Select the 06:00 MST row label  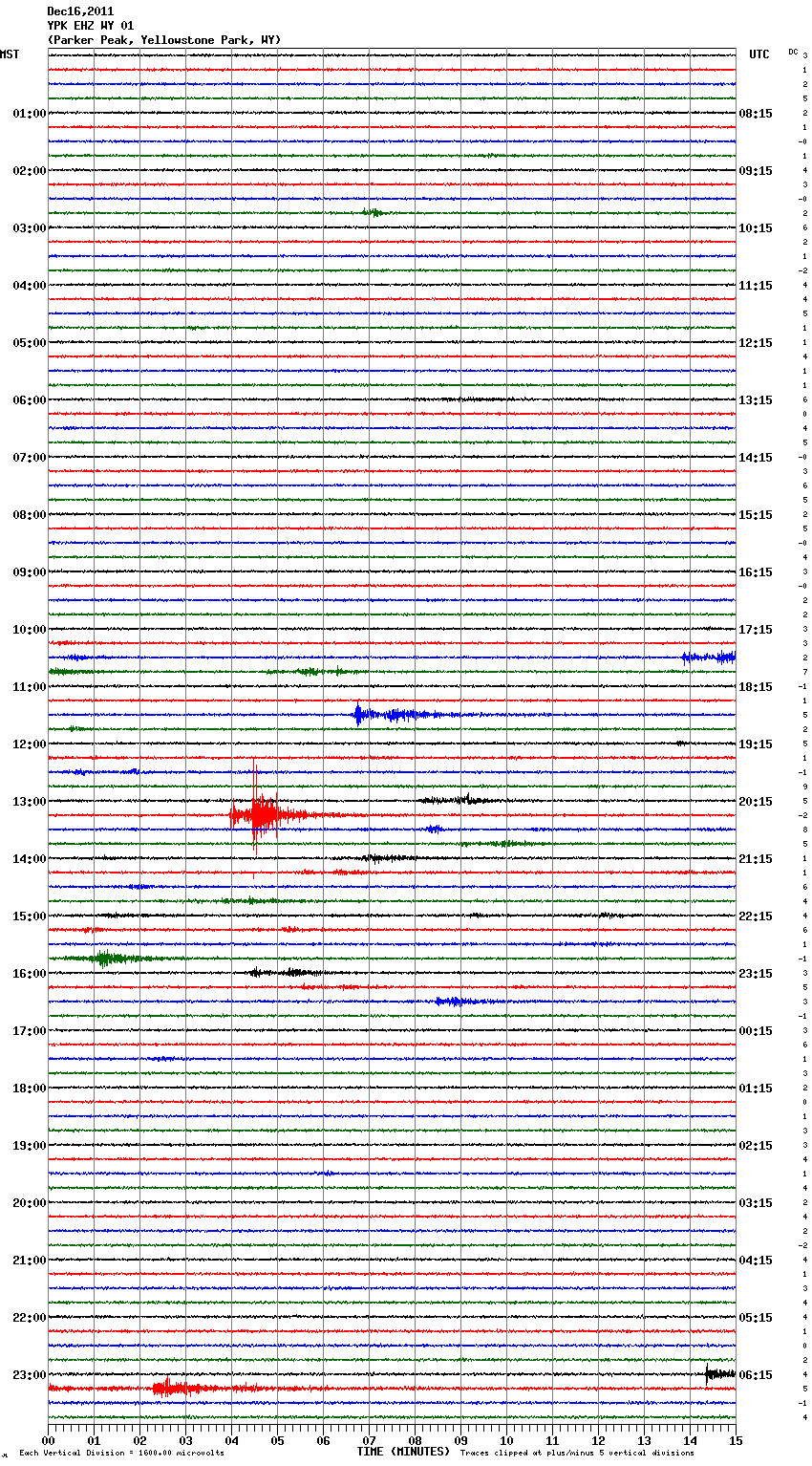[30, 400]
